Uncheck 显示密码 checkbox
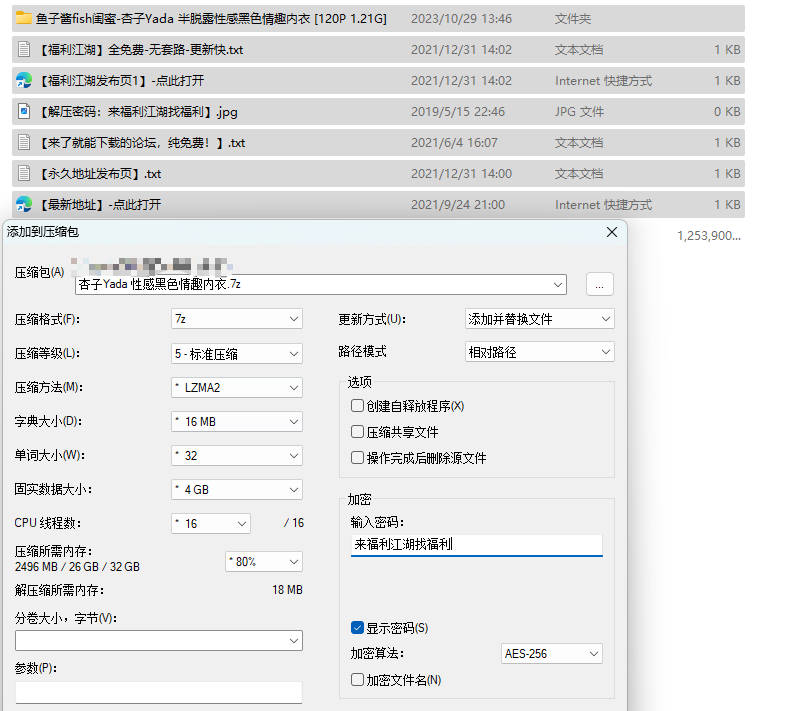Screen dimensions: 803x711 pos(357,628)
